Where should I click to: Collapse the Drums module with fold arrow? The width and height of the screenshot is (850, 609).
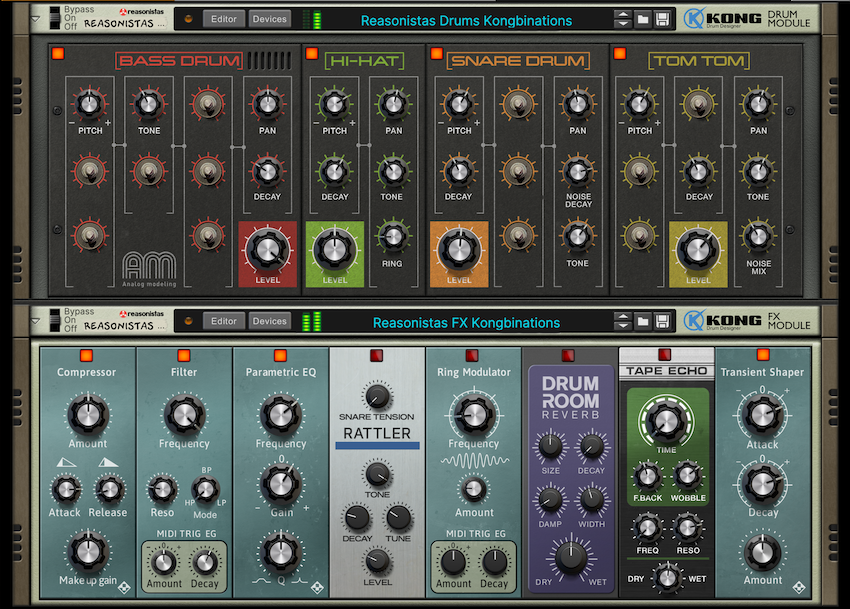[x=36, y=19]
